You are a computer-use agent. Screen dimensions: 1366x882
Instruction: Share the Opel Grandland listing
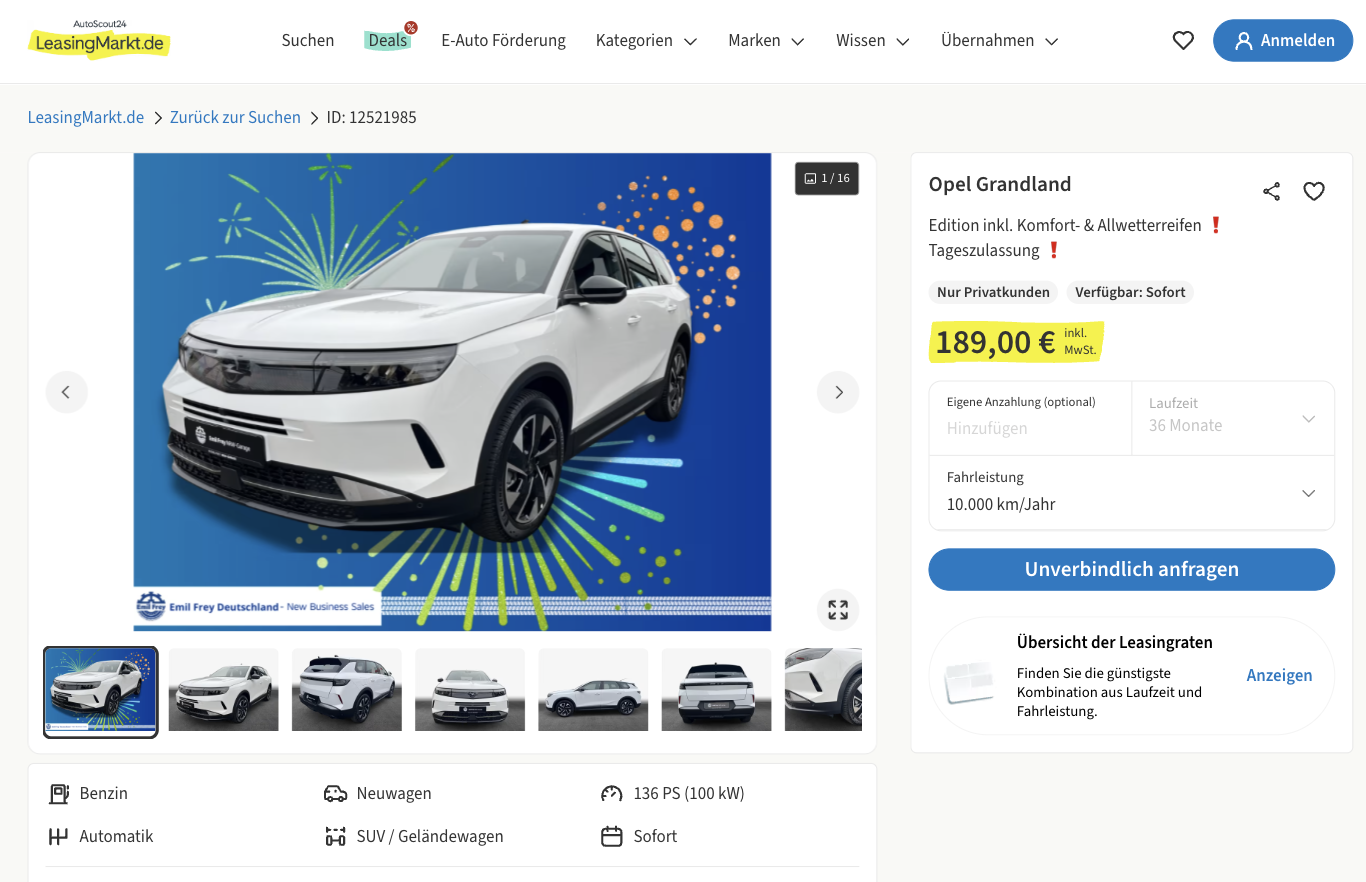tap(1271, 191)
